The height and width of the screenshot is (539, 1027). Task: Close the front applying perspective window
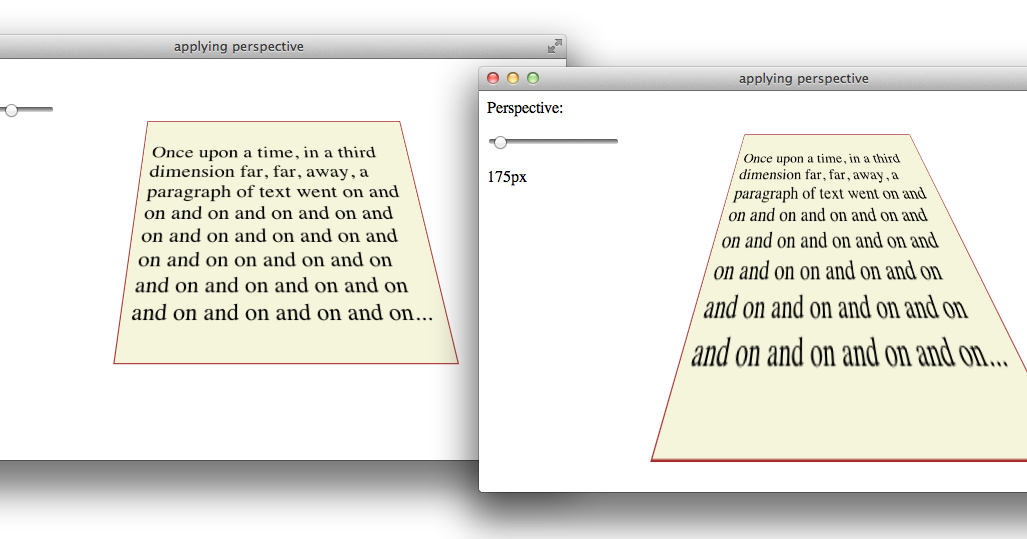(493, 78)
